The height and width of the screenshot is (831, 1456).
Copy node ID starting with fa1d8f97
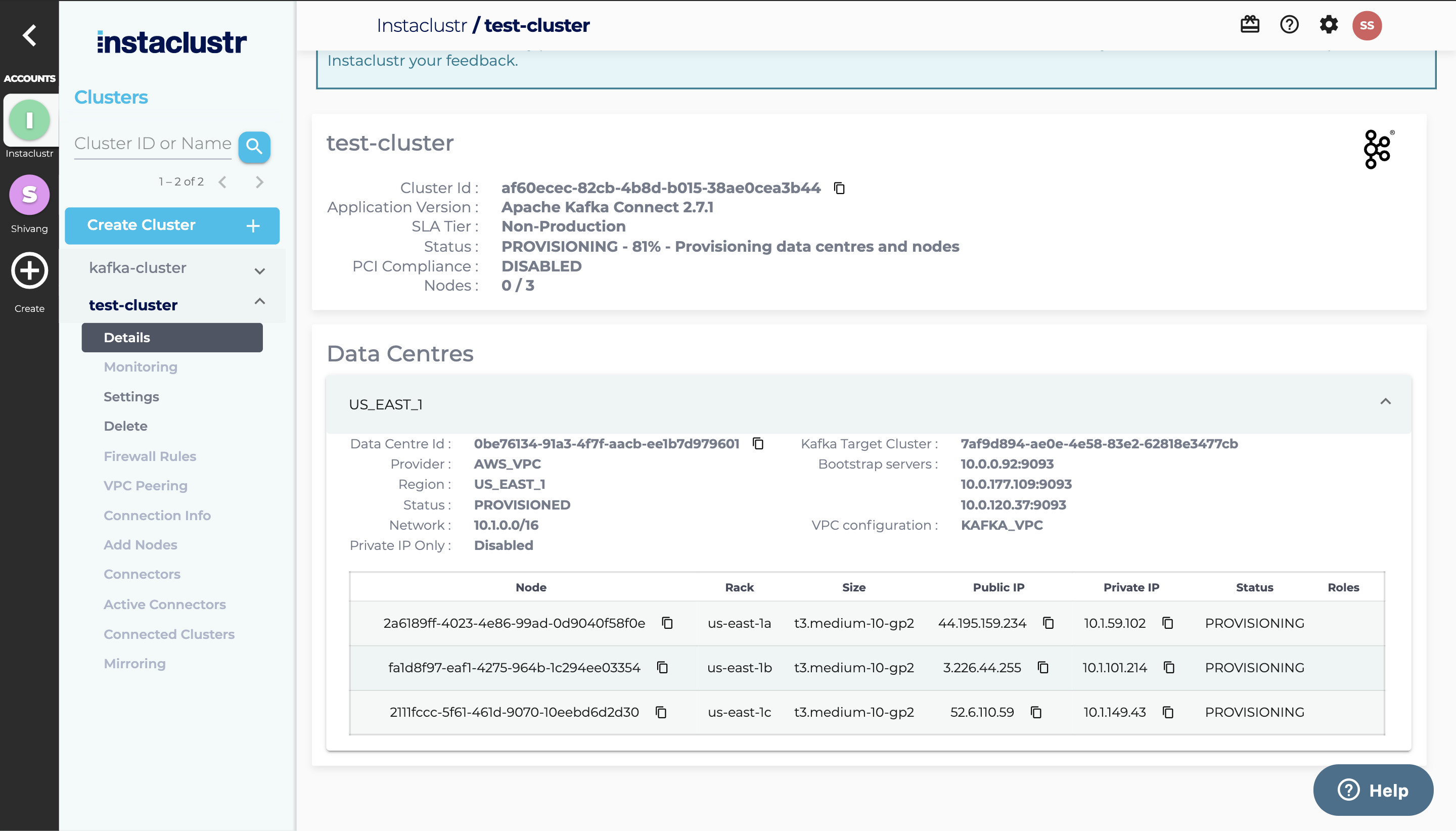662,667
